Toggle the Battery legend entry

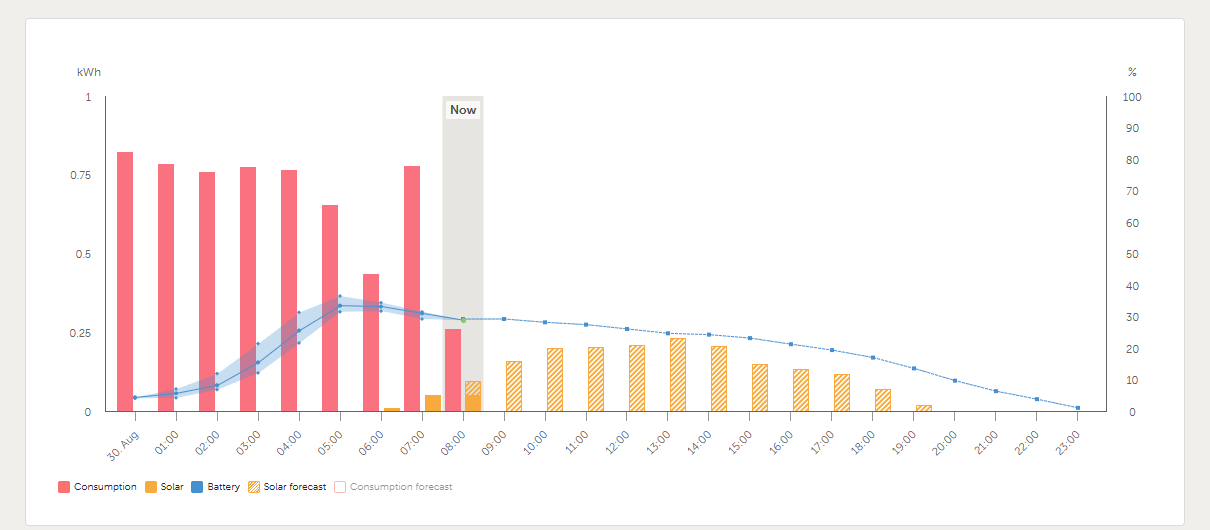tap(216, 487)
